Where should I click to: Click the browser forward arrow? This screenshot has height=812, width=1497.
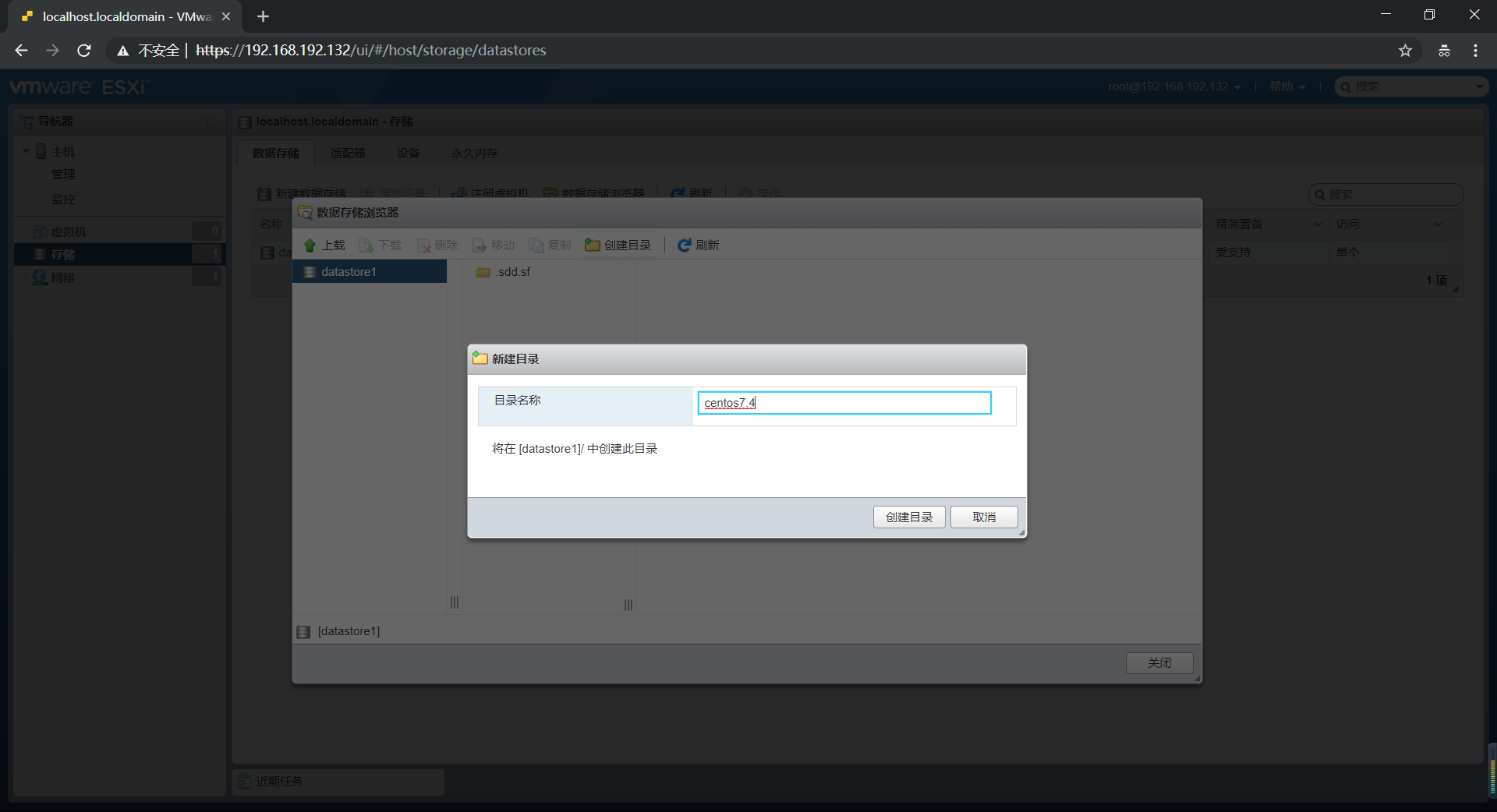tap(52, 51)
